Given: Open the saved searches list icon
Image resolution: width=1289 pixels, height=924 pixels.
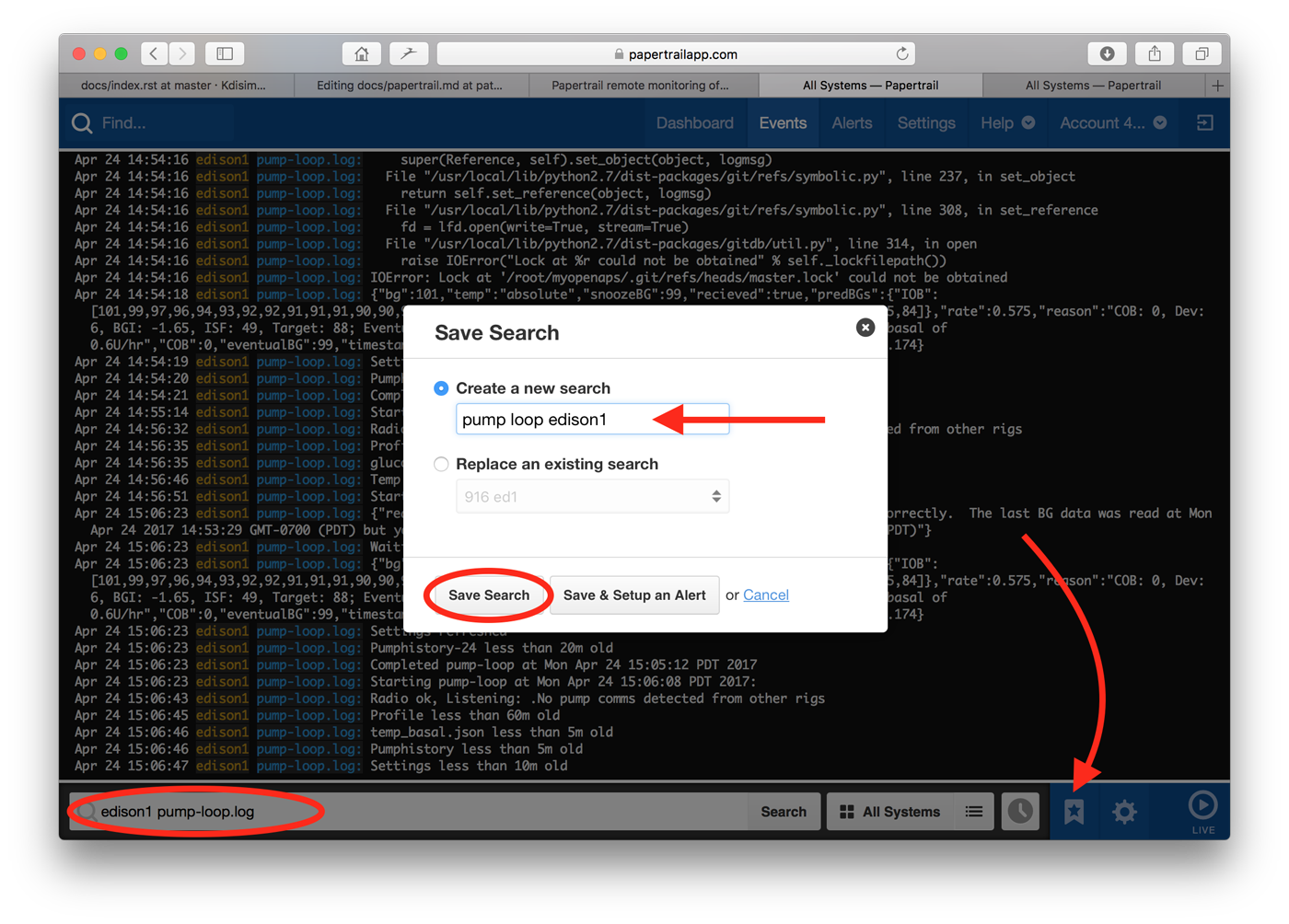Looking at the screenshot, I should [973, 812].
